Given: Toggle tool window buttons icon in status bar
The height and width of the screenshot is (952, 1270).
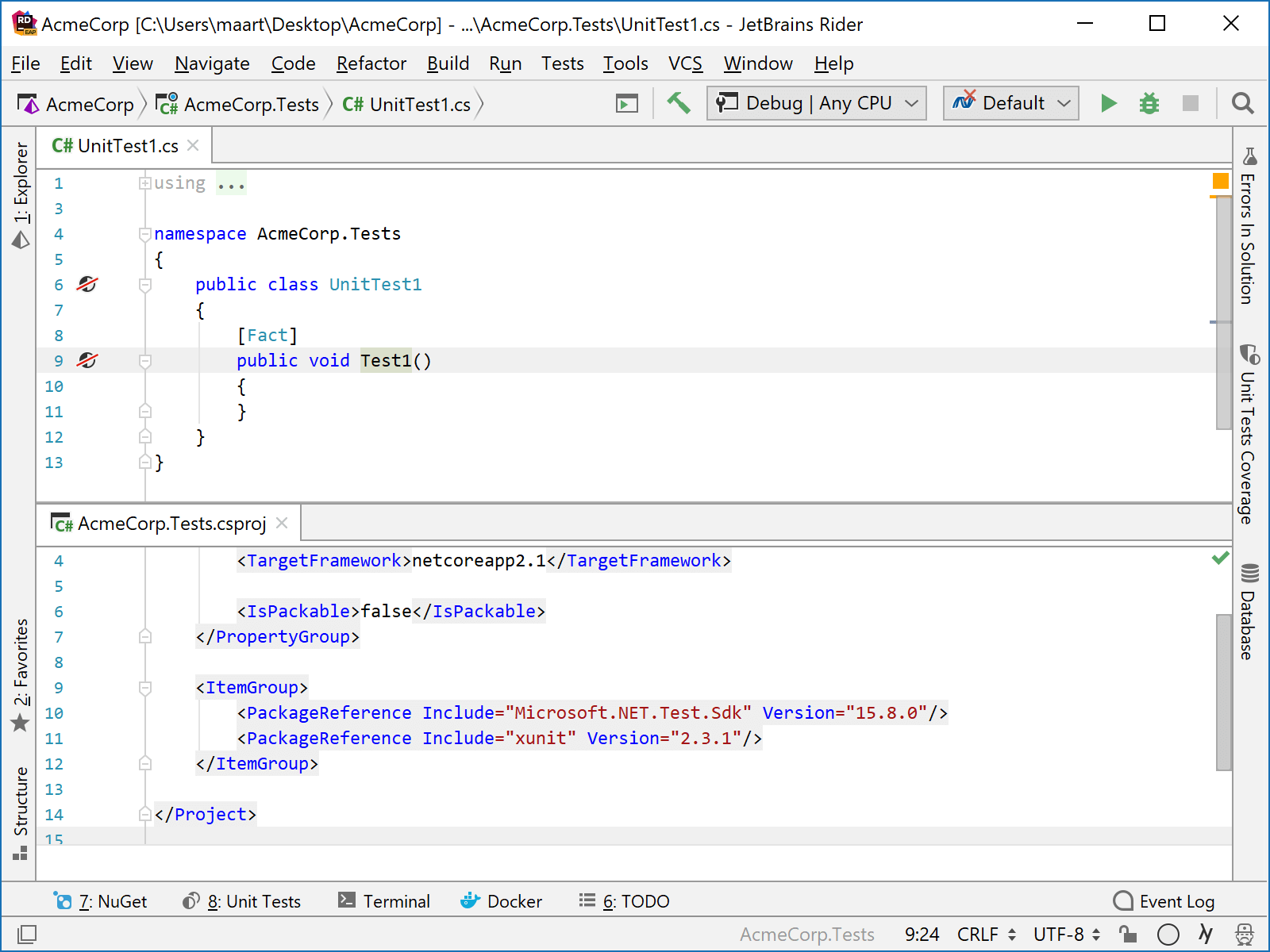Looking at the screenshot, I should 27,935.
